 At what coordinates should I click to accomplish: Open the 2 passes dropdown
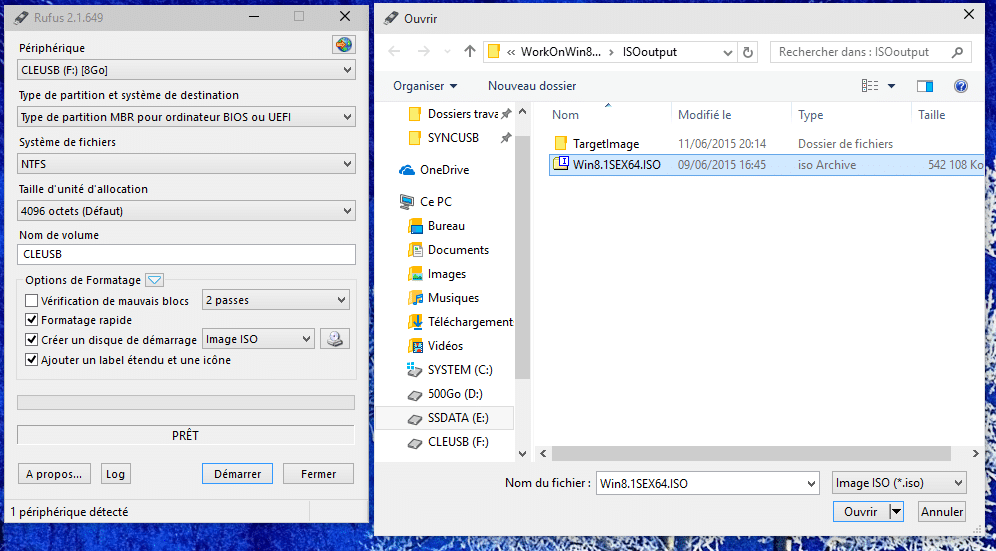276,301
